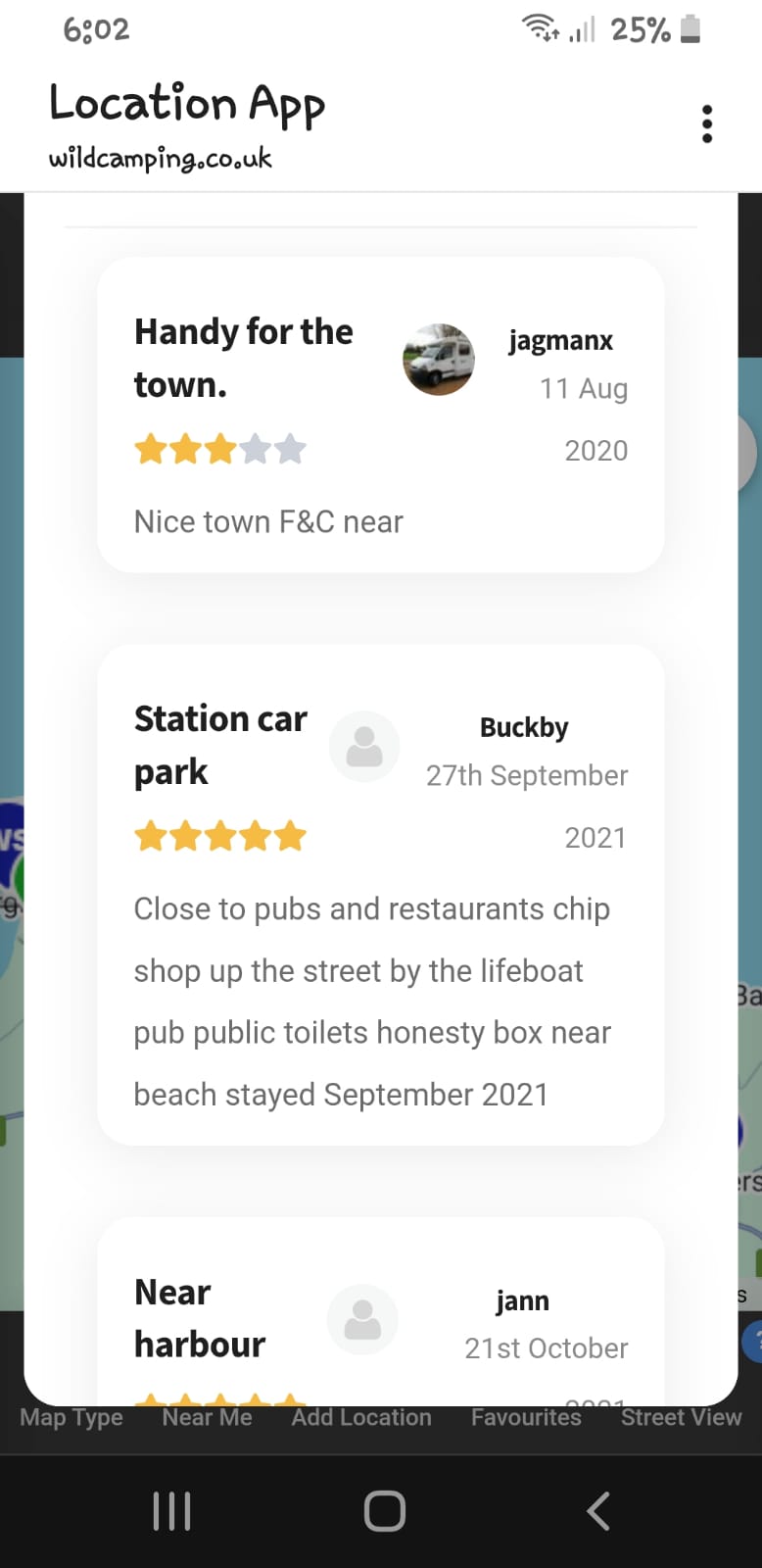Click the five-star rating on Station car park

[220, 837]
